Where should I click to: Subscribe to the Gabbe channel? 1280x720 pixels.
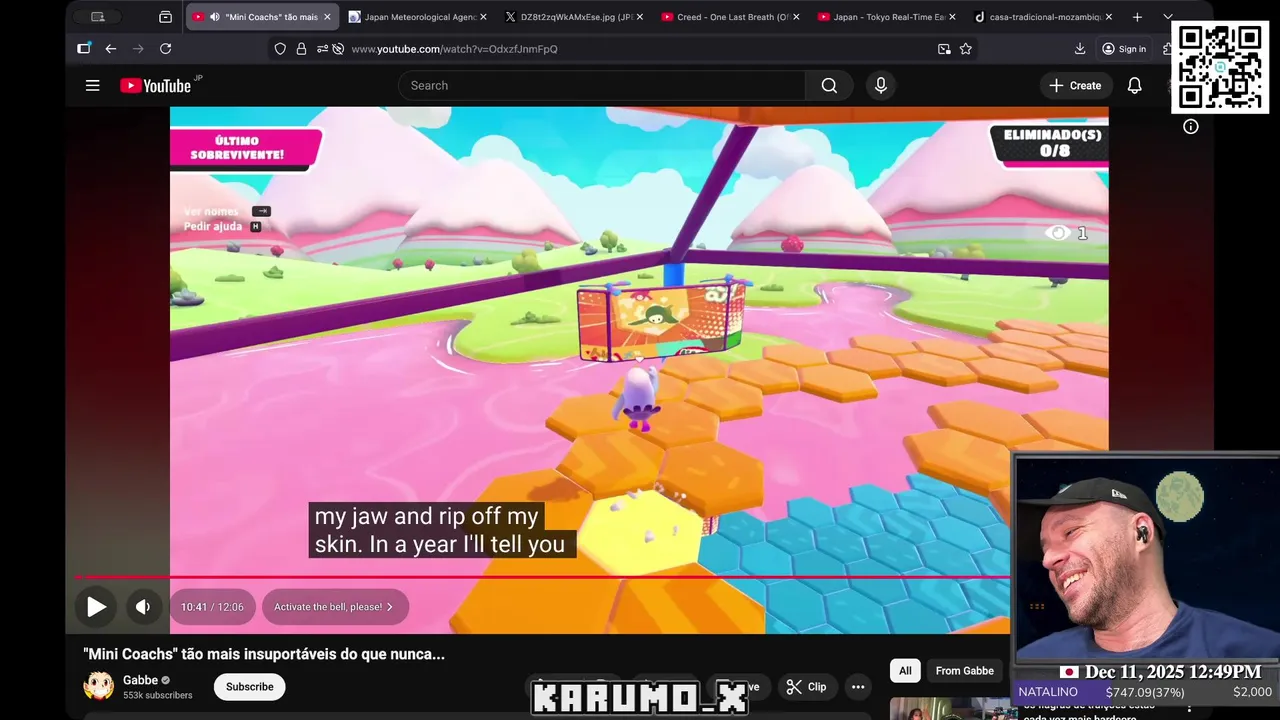(x=250, y=687)
